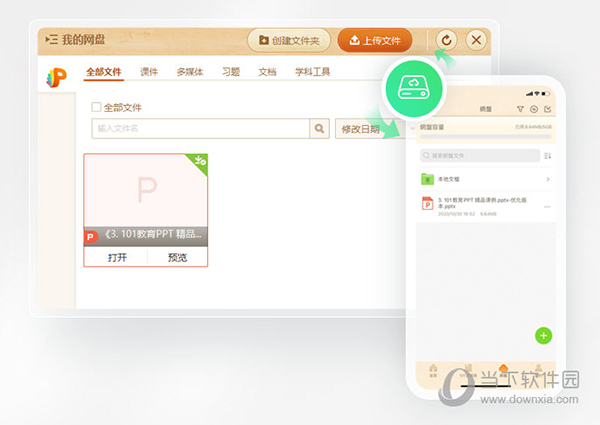
Task: Click the 101 PPT logo icon
Action: tap(57, 77)
